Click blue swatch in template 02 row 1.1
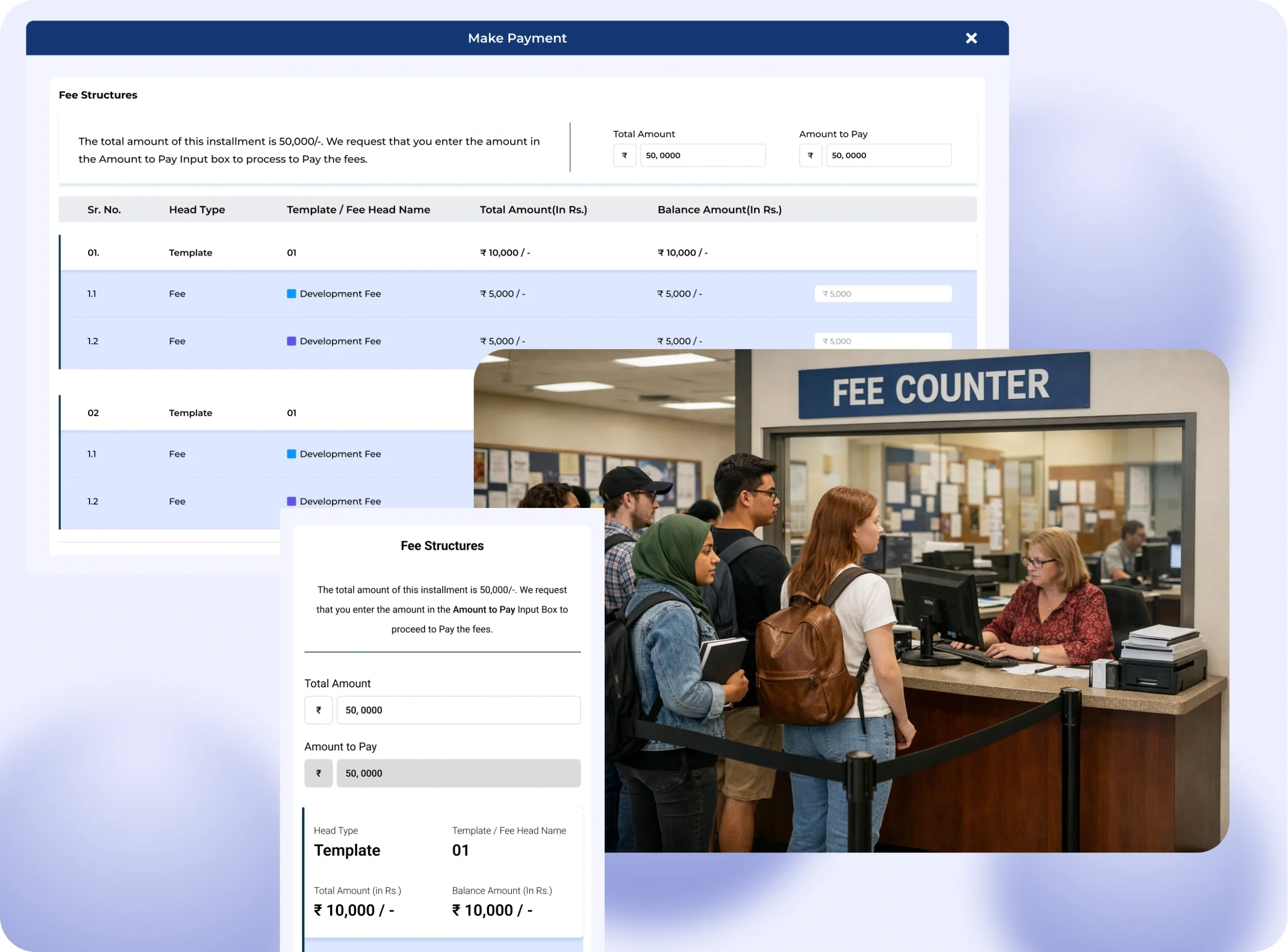The image size is (1288, 952). tap(291, 454)
